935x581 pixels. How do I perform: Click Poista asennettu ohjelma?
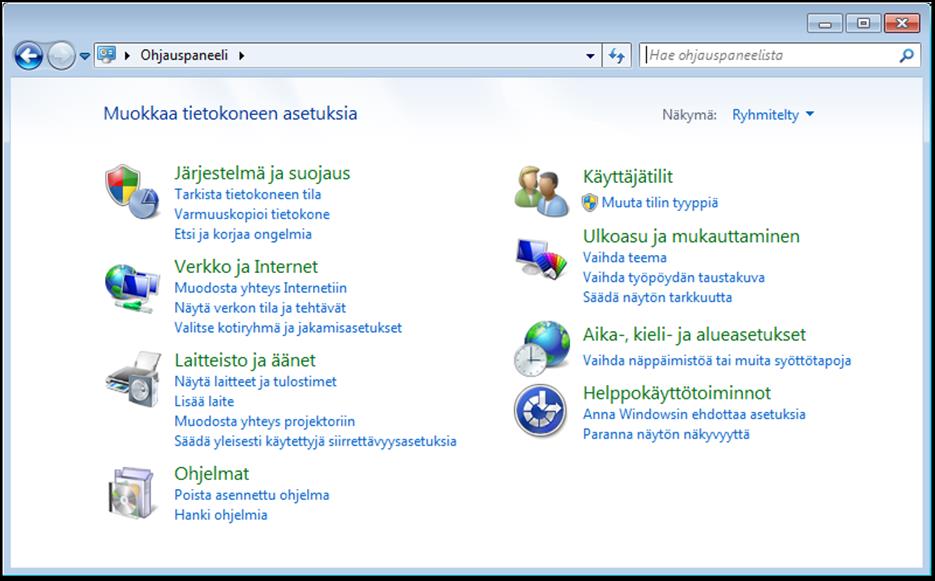pos(252,495)
